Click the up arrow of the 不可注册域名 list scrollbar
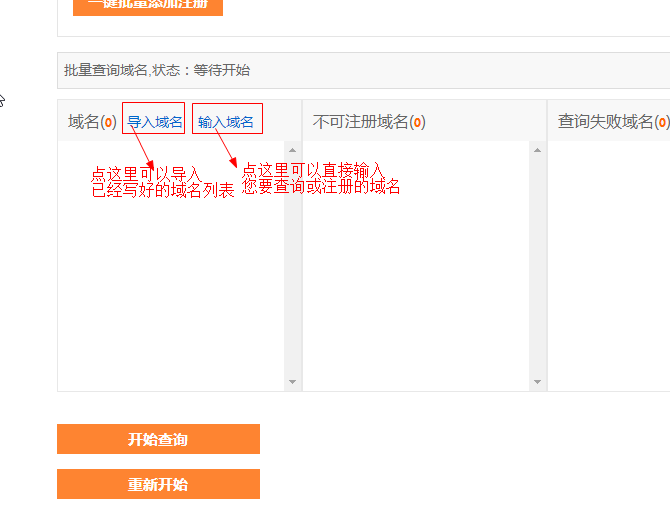Image resolution: width=670 pixels, height=519 pixels. click(538, 151)
